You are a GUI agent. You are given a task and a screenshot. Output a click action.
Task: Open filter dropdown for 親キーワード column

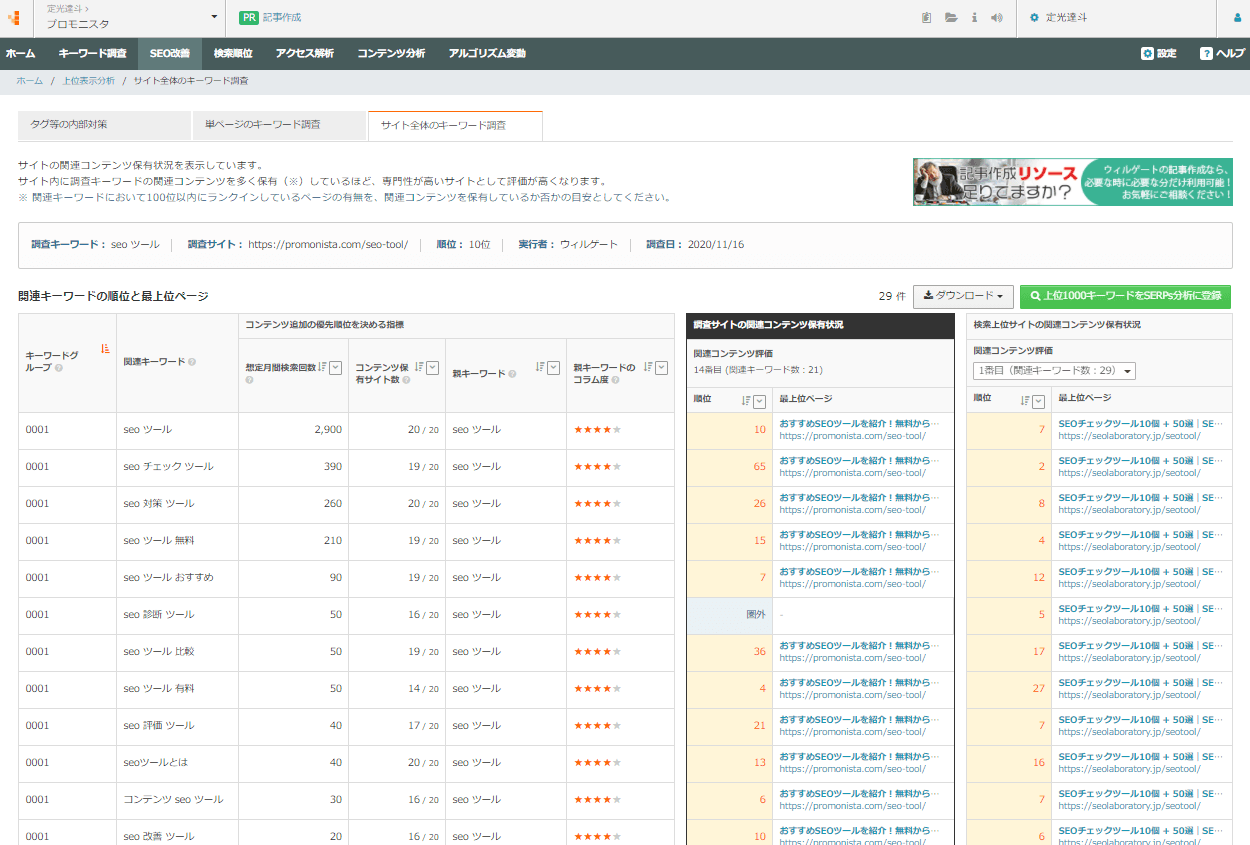(553, 367)
